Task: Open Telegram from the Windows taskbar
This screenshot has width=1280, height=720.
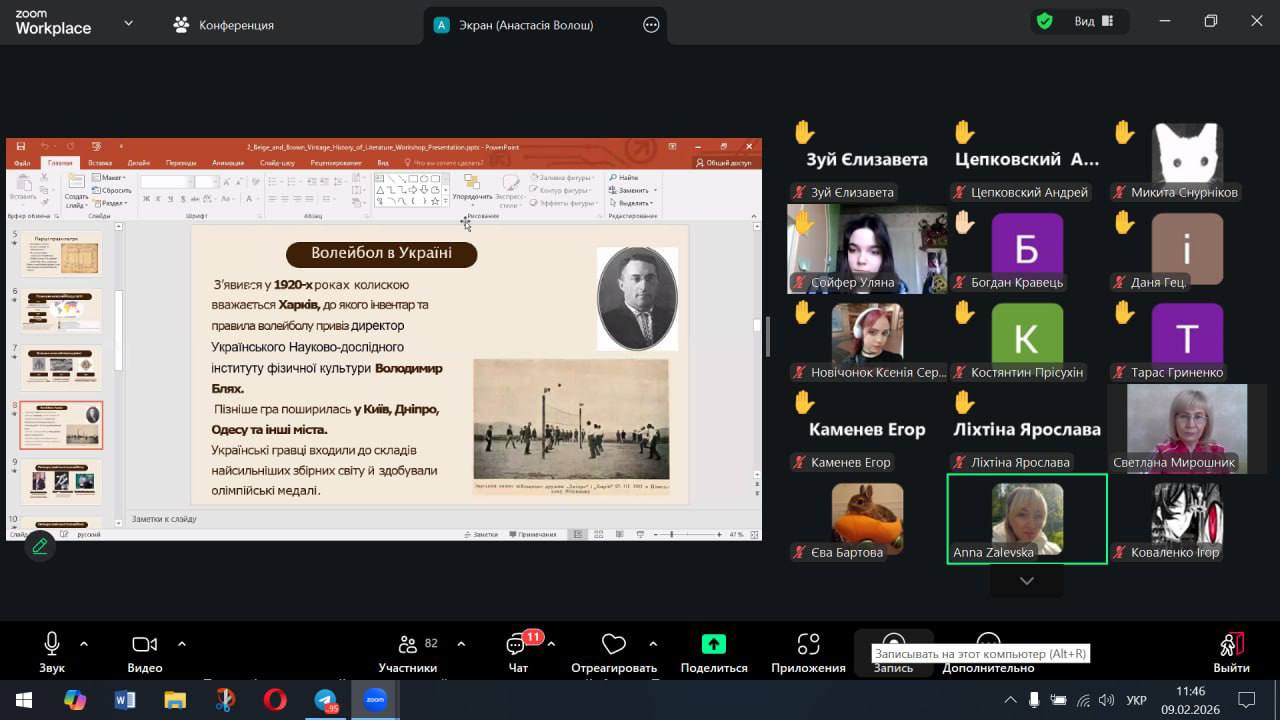Action: [325, 700]
